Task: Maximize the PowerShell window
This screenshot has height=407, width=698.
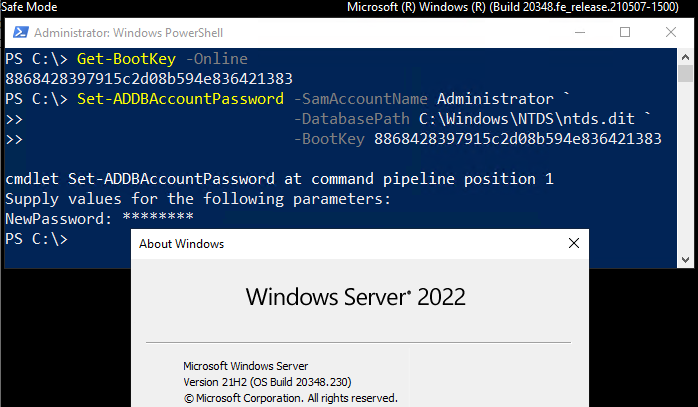Action: pos(625,33)
